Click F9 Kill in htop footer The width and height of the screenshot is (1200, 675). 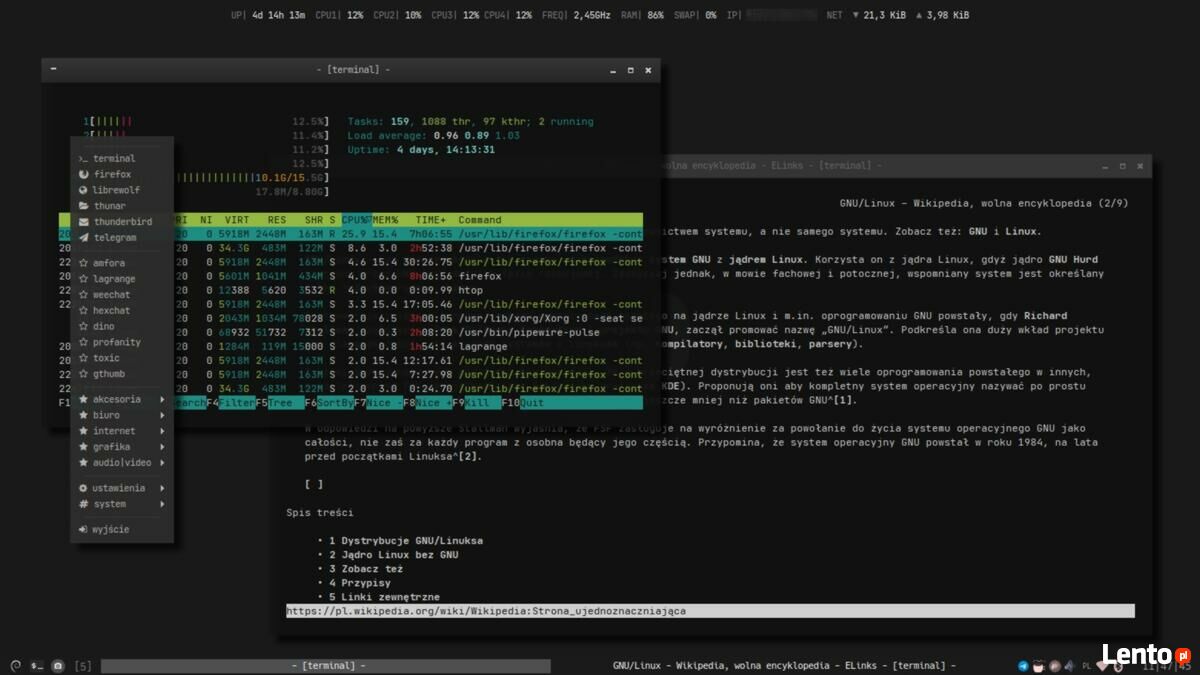475,402
